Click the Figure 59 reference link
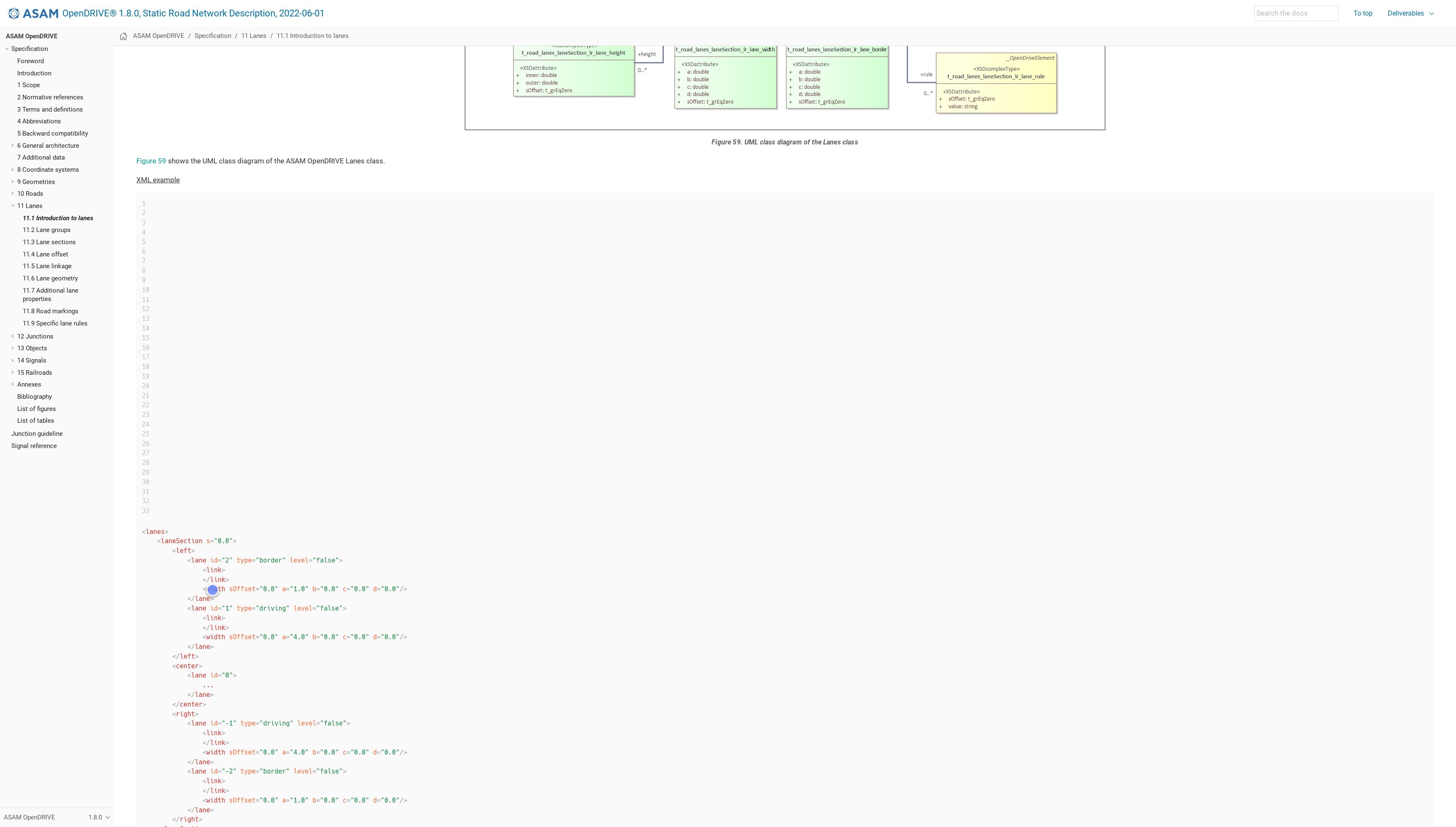 click(151, 161)
